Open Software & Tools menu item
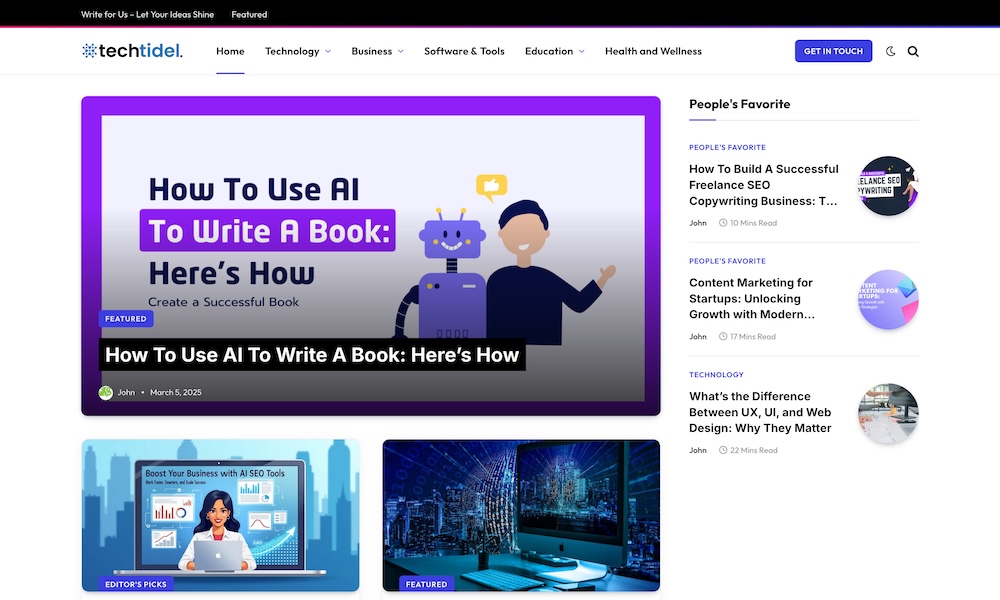Image resolution: width=1000 pixels, height=600 pixels. 464,51
